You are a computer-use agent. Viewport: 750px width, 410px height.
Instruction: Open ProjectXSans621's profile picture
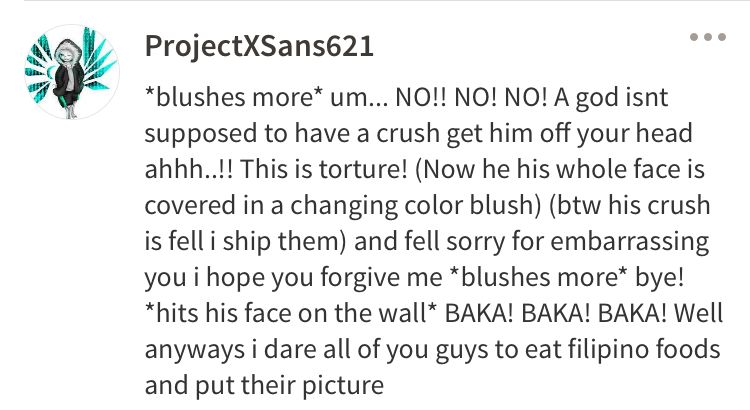point(72,72)
